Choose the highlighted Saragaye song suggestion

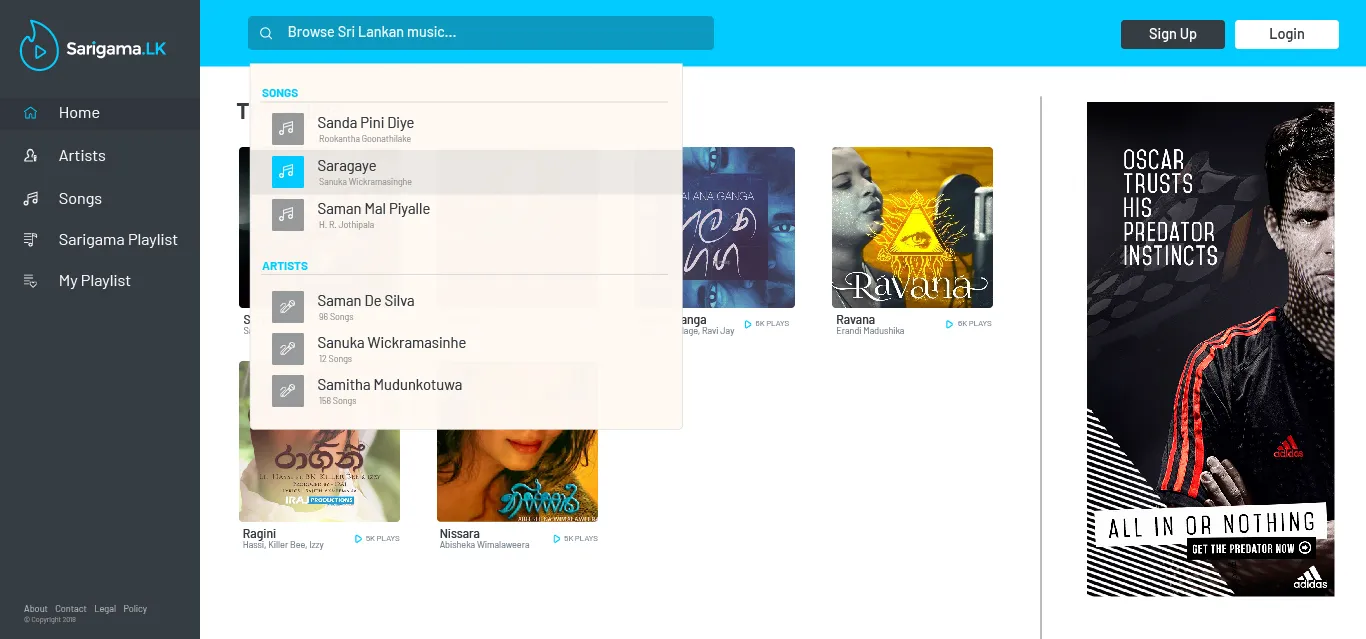click(x=466, y=172)
